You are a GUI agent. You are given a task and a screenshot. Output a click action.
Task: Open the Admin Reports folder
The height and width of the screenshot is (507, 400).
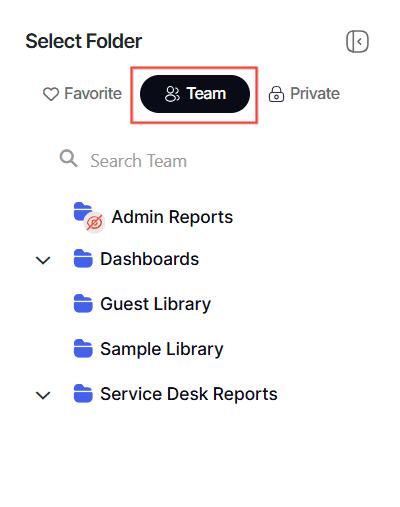coord(172,217)
